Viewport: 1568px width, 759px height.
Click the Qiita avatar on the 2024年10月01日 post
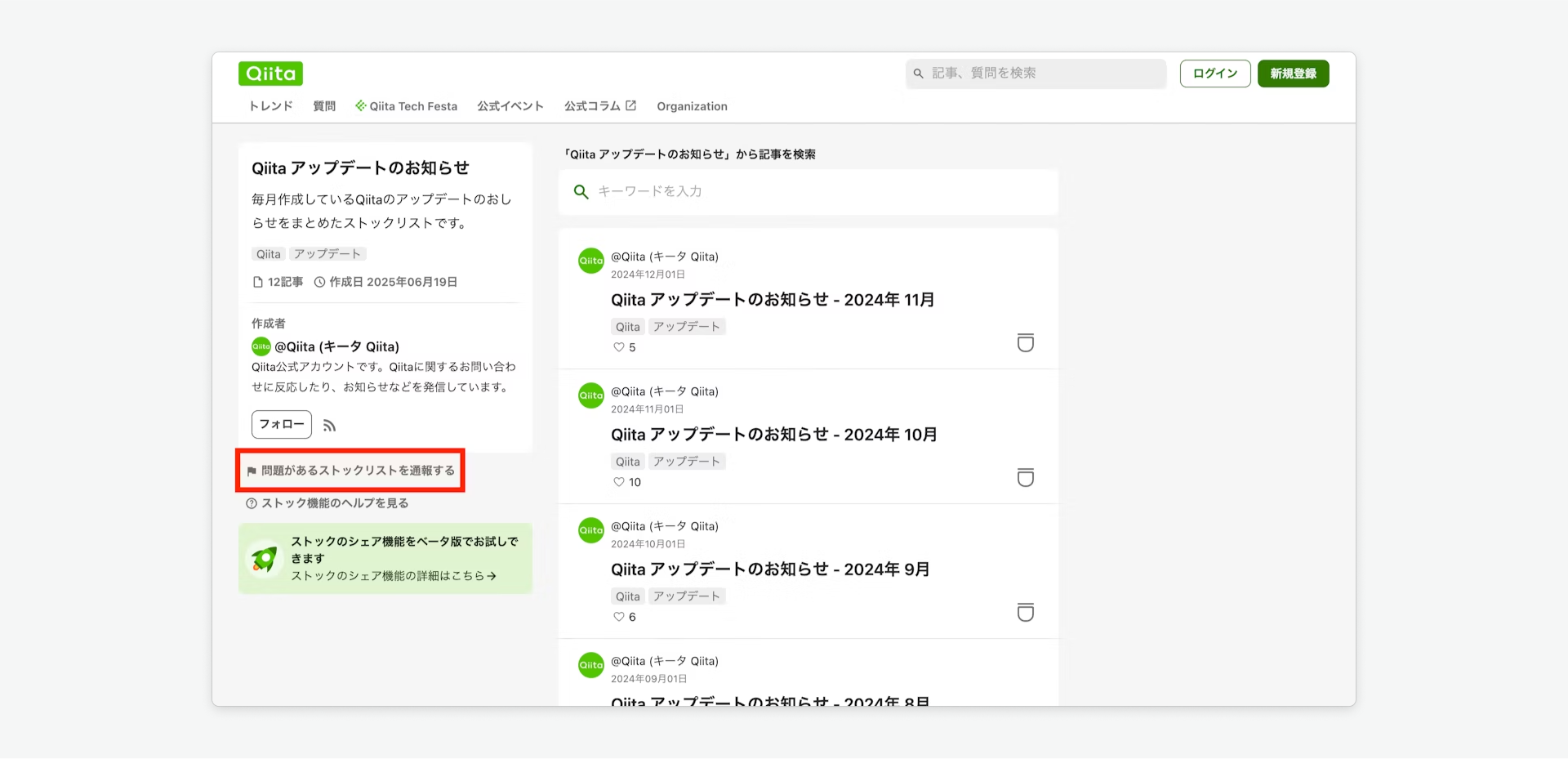click(591, 530)
